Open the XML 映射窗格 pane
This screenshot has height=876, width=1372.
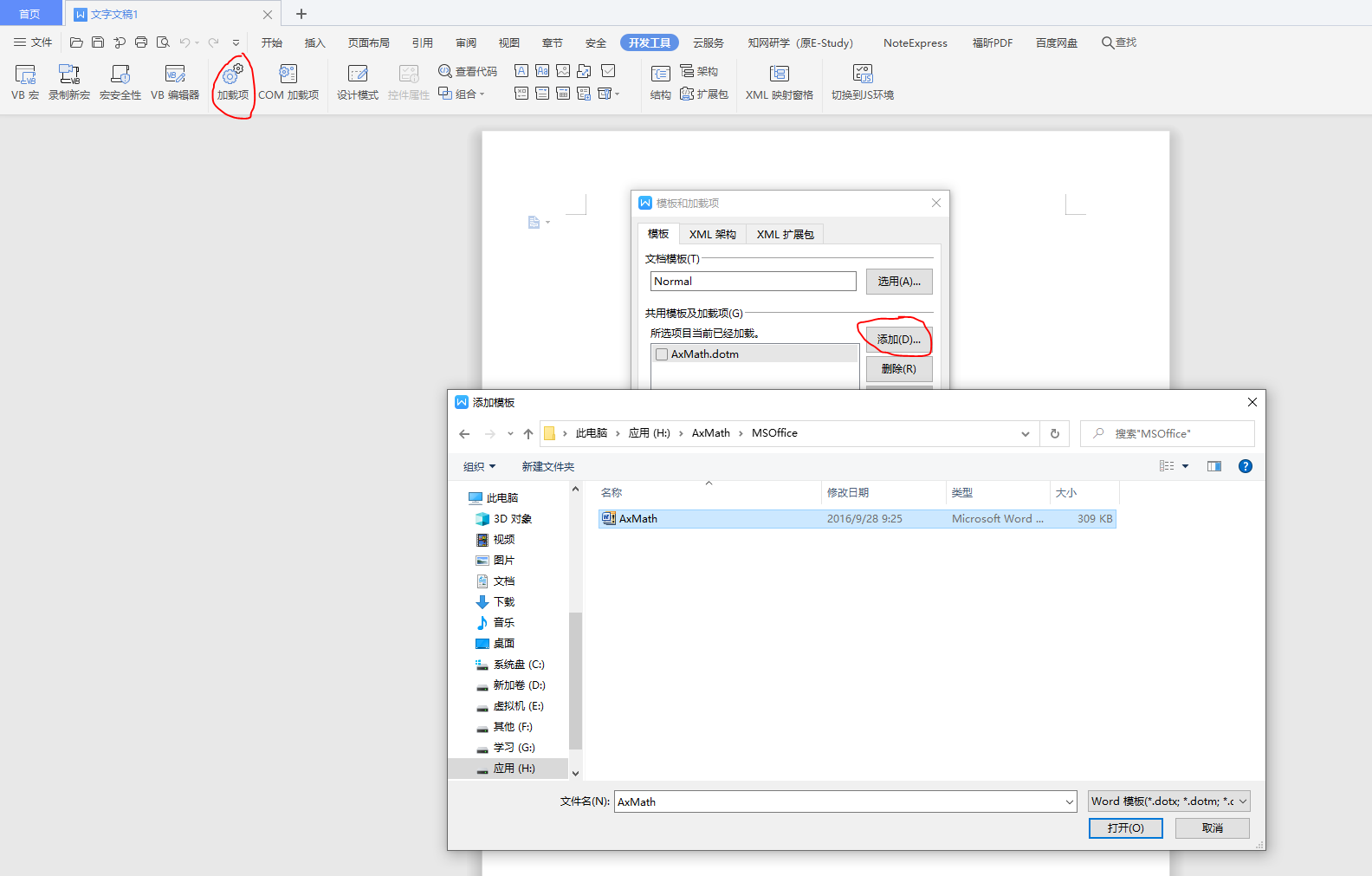(780, 82)
